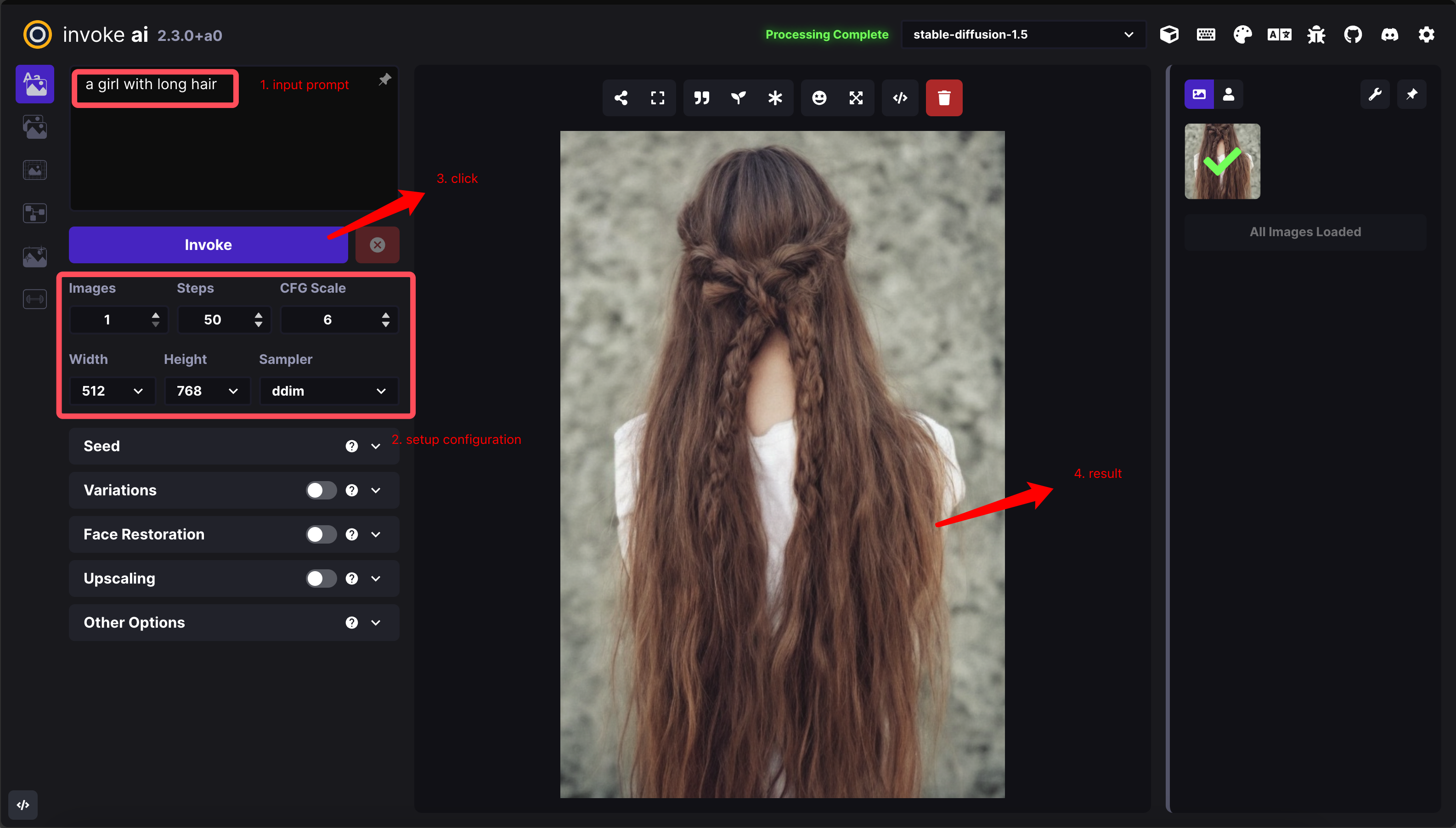Click the smiley face restore-faces icon

[819, 98]
